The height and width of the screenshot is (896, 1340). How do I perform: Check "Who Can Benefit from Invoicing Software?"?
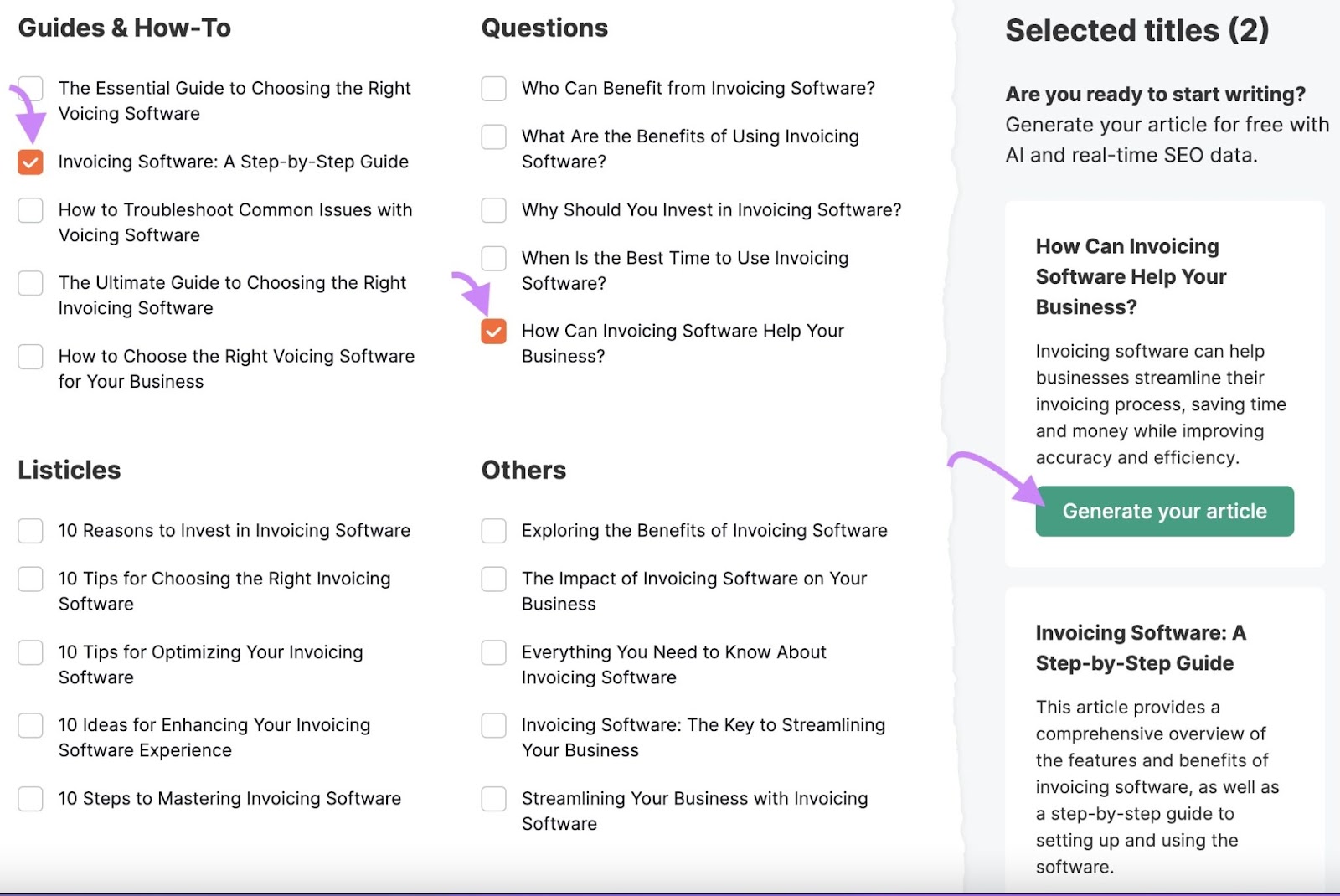pyautogui.click(x=493, y=88)
